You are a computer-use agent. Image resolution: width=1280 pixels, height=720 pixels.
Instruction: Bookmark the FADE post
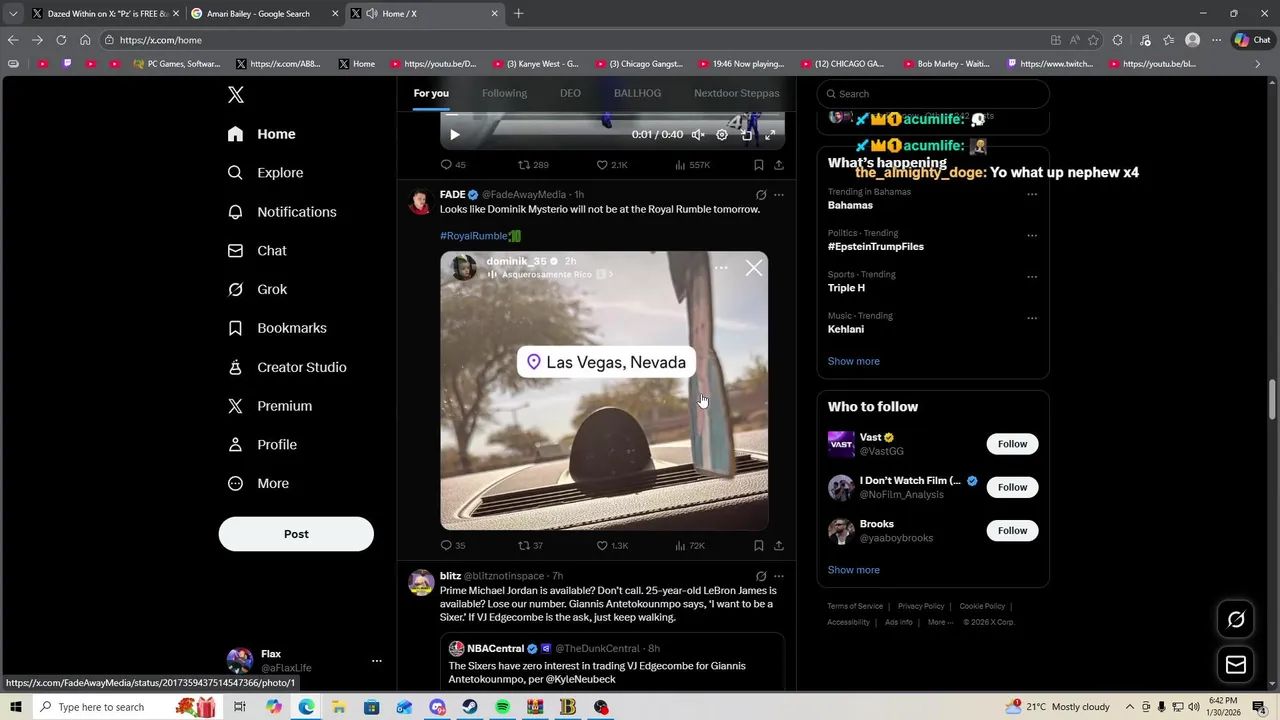[x=759, y=546]
